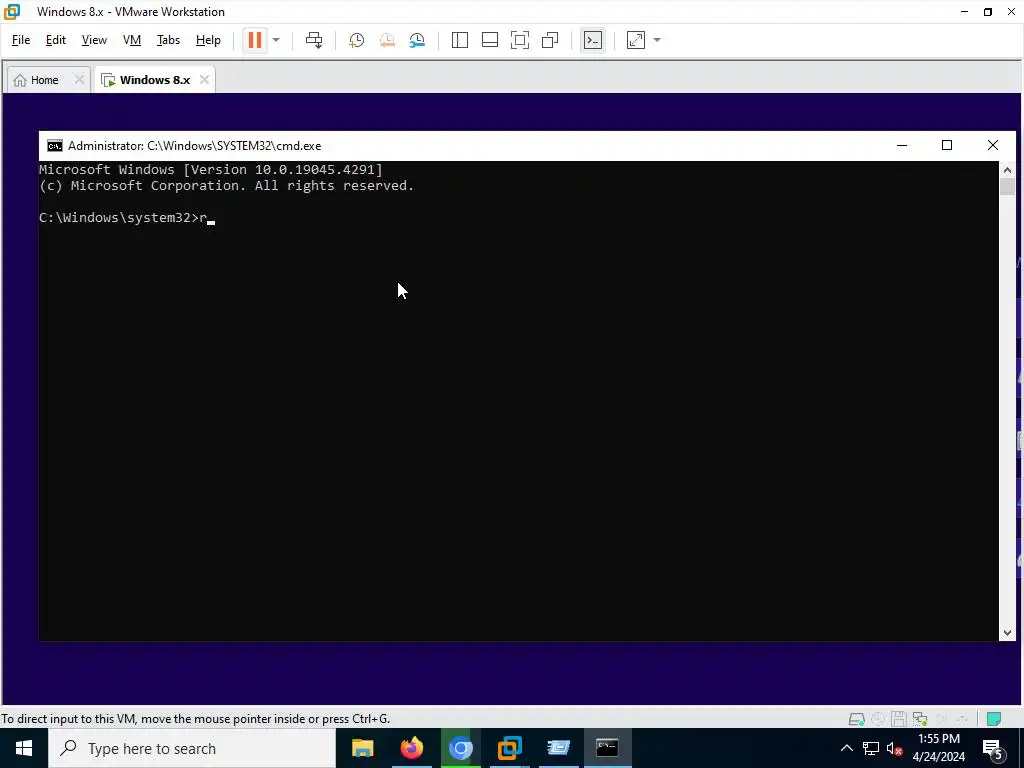
Task: Toggle the console view icon
Action: (x=593, y=40)
